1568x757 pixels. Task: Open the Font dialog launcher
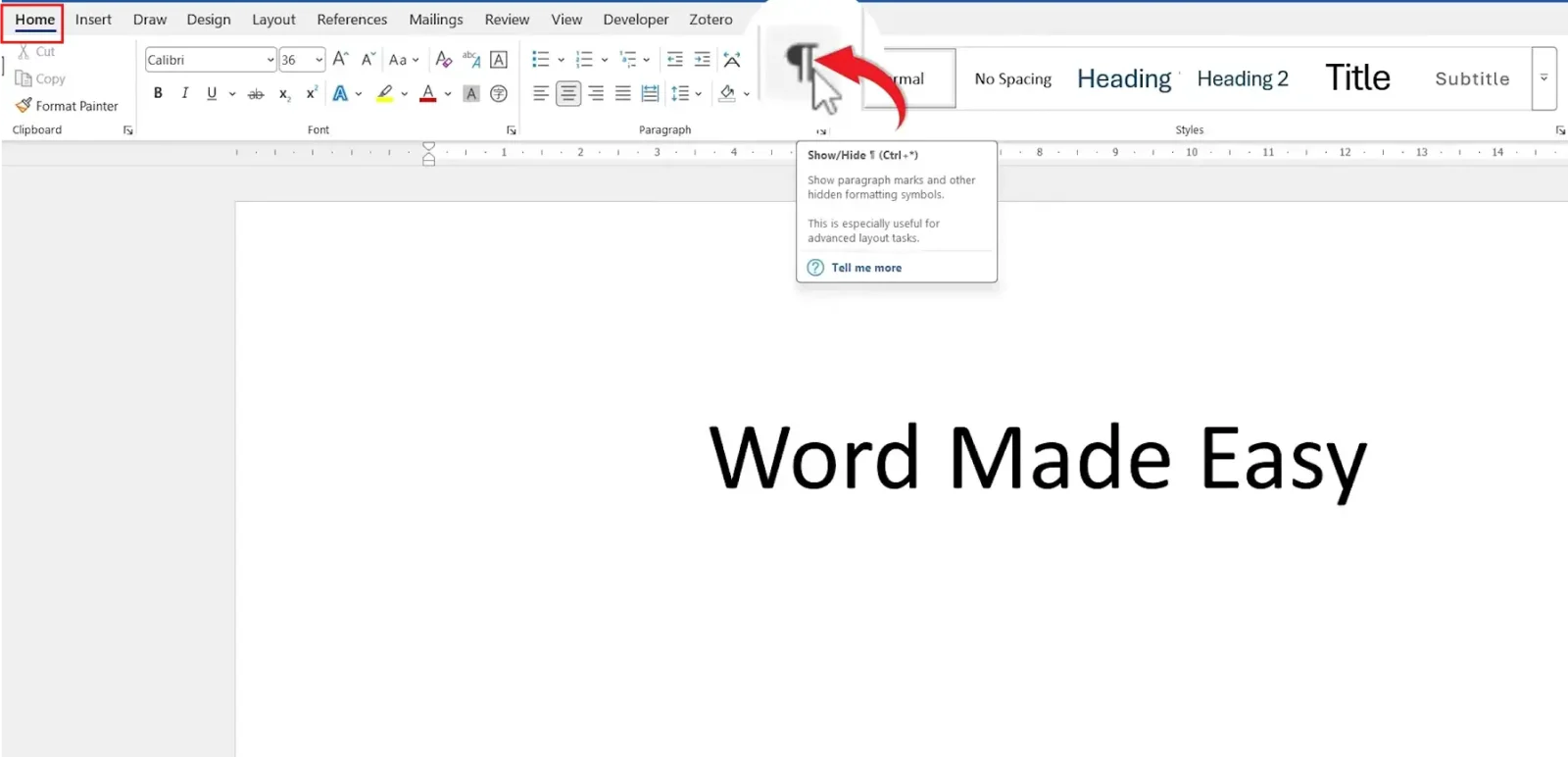pyautogui.click(x=511, y=130)
